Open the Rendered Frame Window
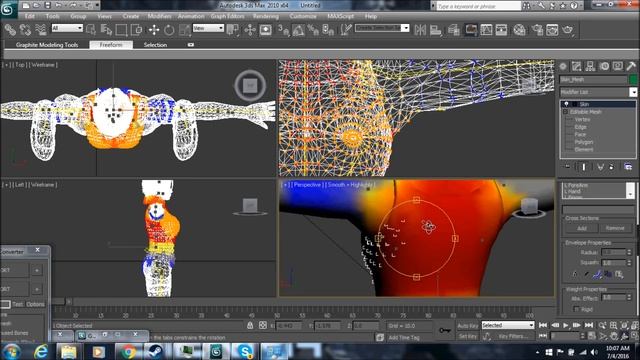Image resolution: width=640 pixels, height=360 pixels. (x=552, y=30)
